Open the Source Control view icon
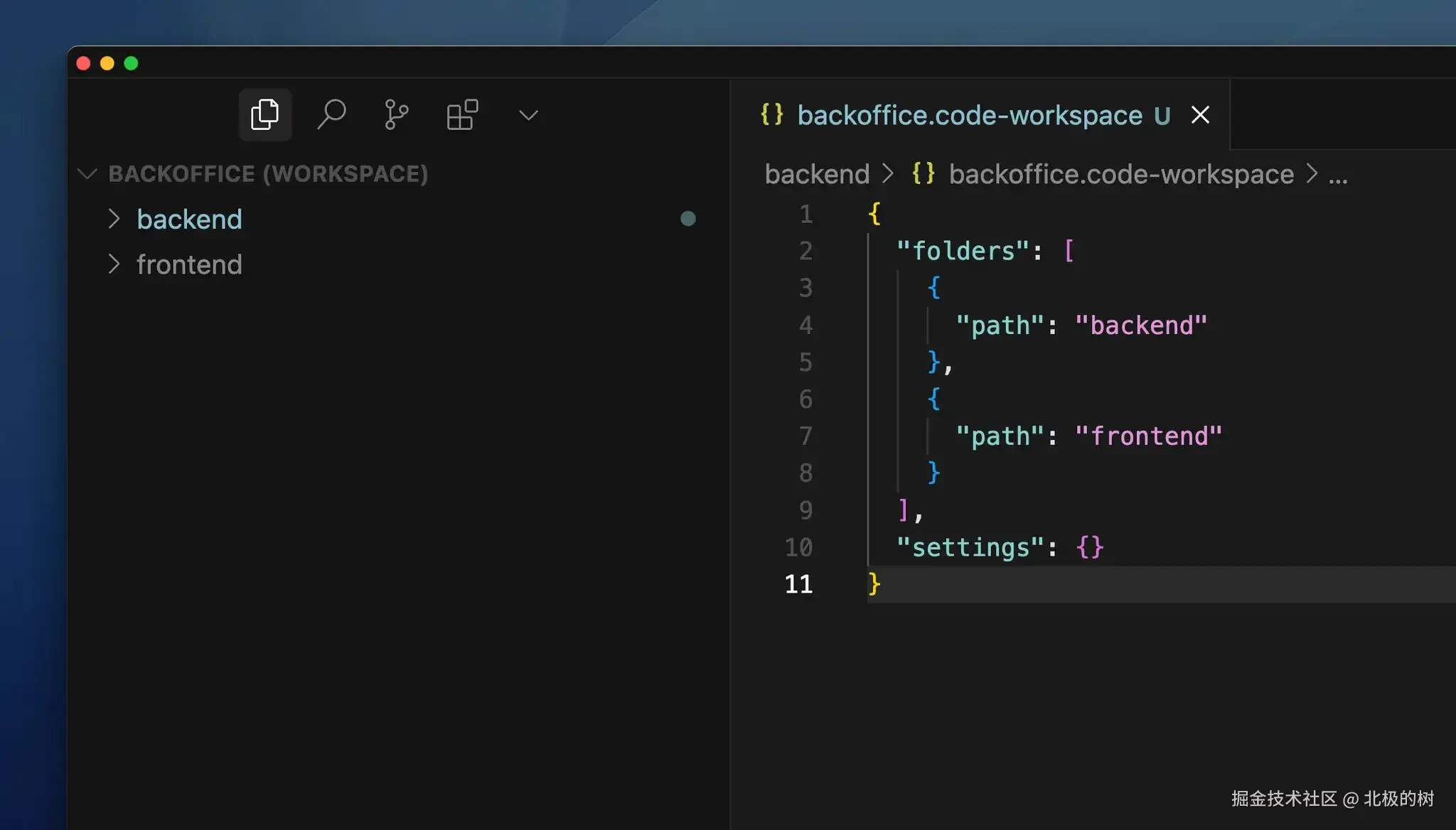Viewport: 1456px width, 830px height. pyautogui.click(x=396, y=114)
